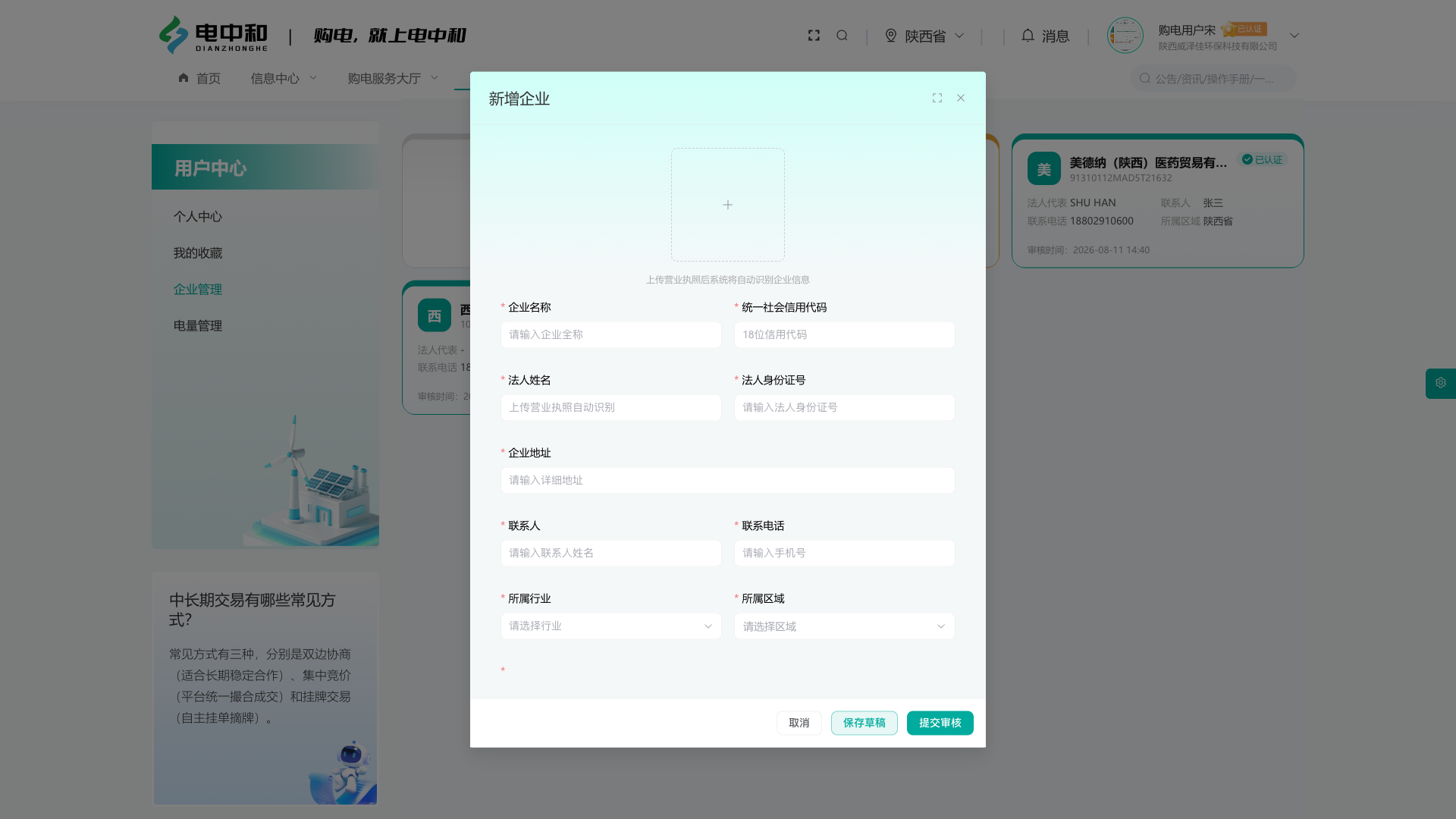Click the user avatar in the header
Viewport: 1456px width, 819px height.
1125,36
